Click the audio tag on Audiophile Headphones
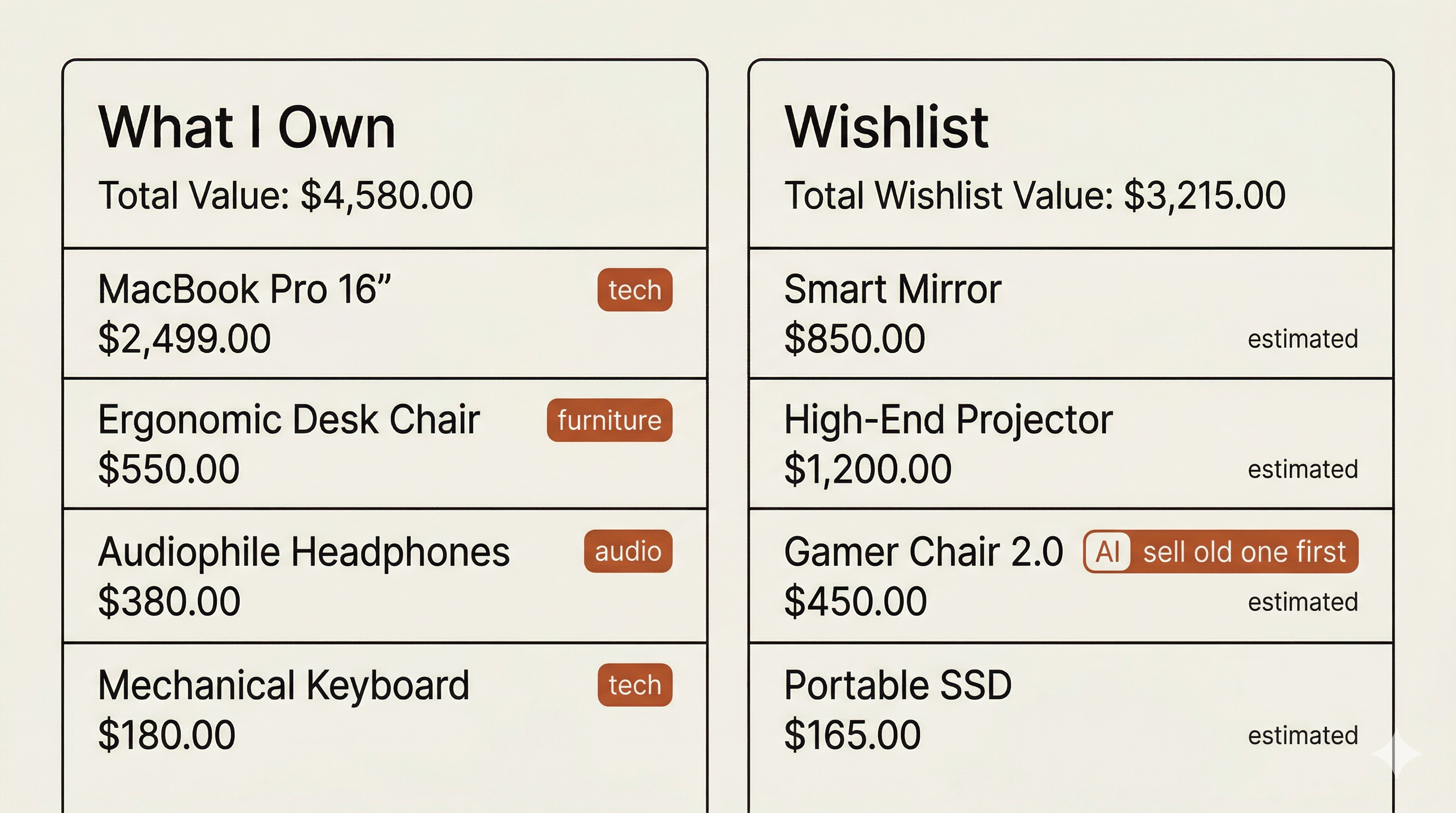1456x813 pixels. coord(627,552)
